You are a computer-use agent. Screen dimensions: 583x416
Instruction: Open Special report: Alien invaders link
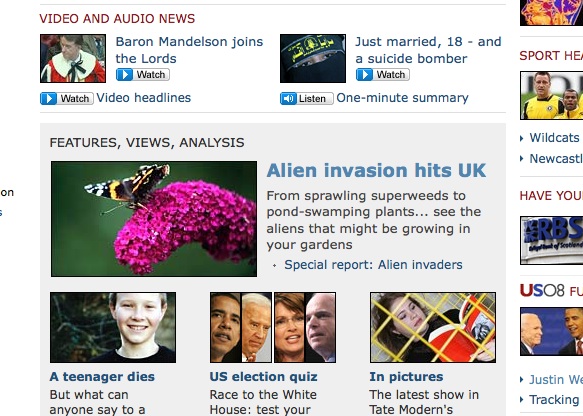point(373,265)
